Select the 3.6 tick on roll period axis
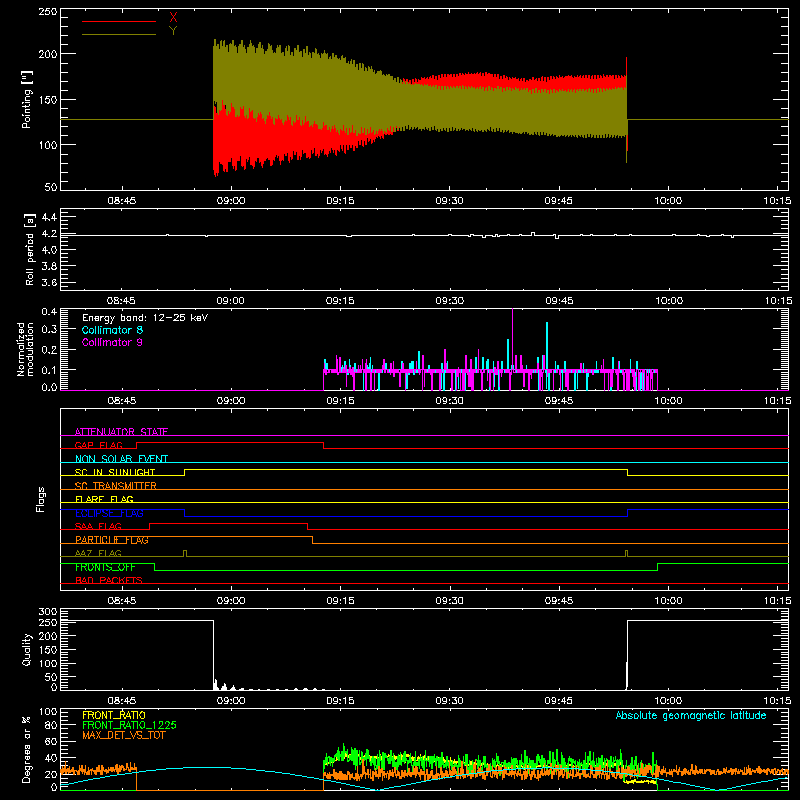 [x=49, y=283]
